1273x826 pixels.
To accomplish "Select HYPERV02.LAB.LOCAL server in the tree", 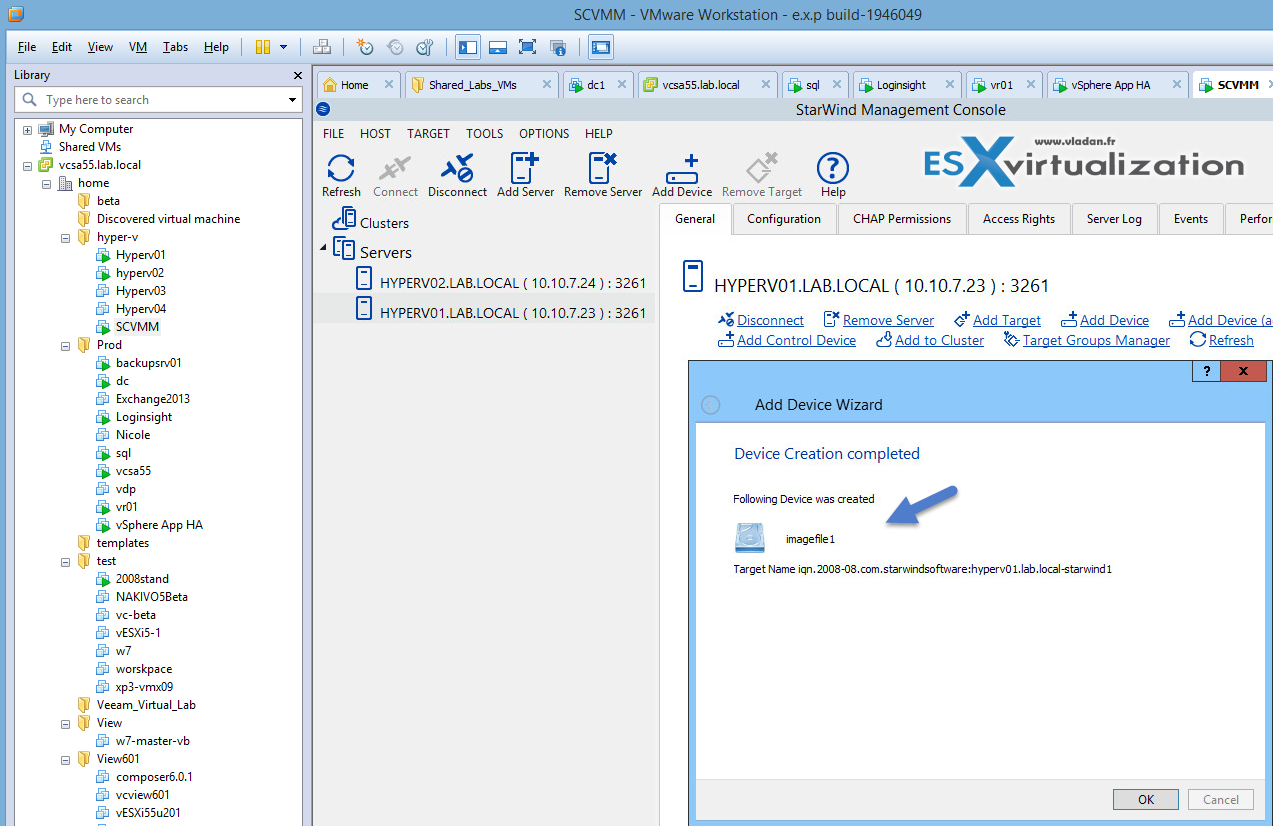I will point(513,283).
